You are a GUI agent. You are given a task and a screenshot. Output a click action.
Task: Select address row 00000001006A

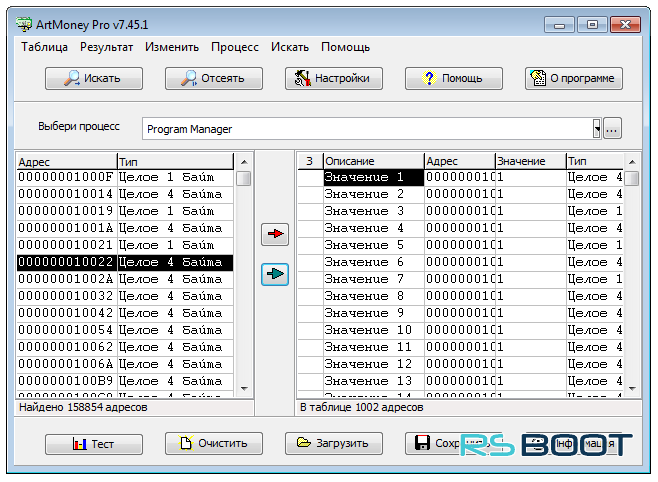(125, 364)
